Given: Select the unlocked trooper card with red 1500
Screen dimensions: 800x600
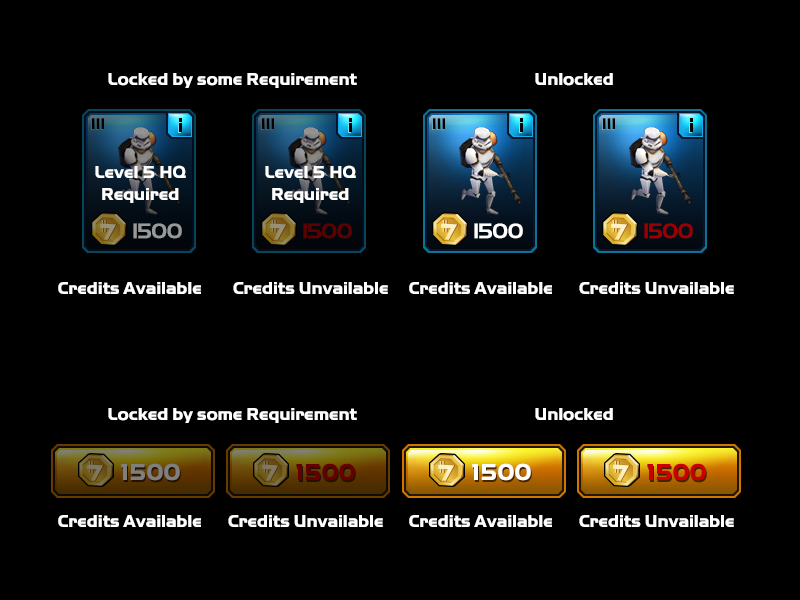Looking at the screenshot, I should 650,181.
